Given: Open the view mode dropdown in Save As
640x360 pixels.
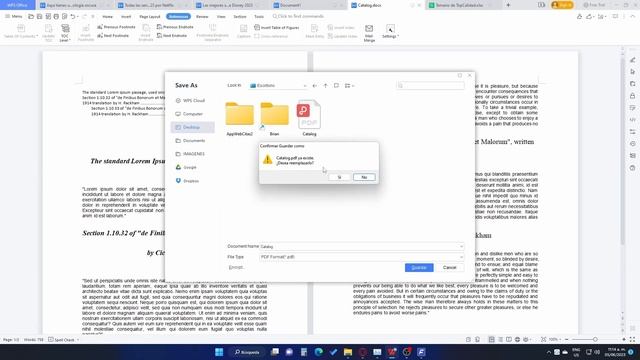Looking at the screenshot, I should click(x=349, y=86).
